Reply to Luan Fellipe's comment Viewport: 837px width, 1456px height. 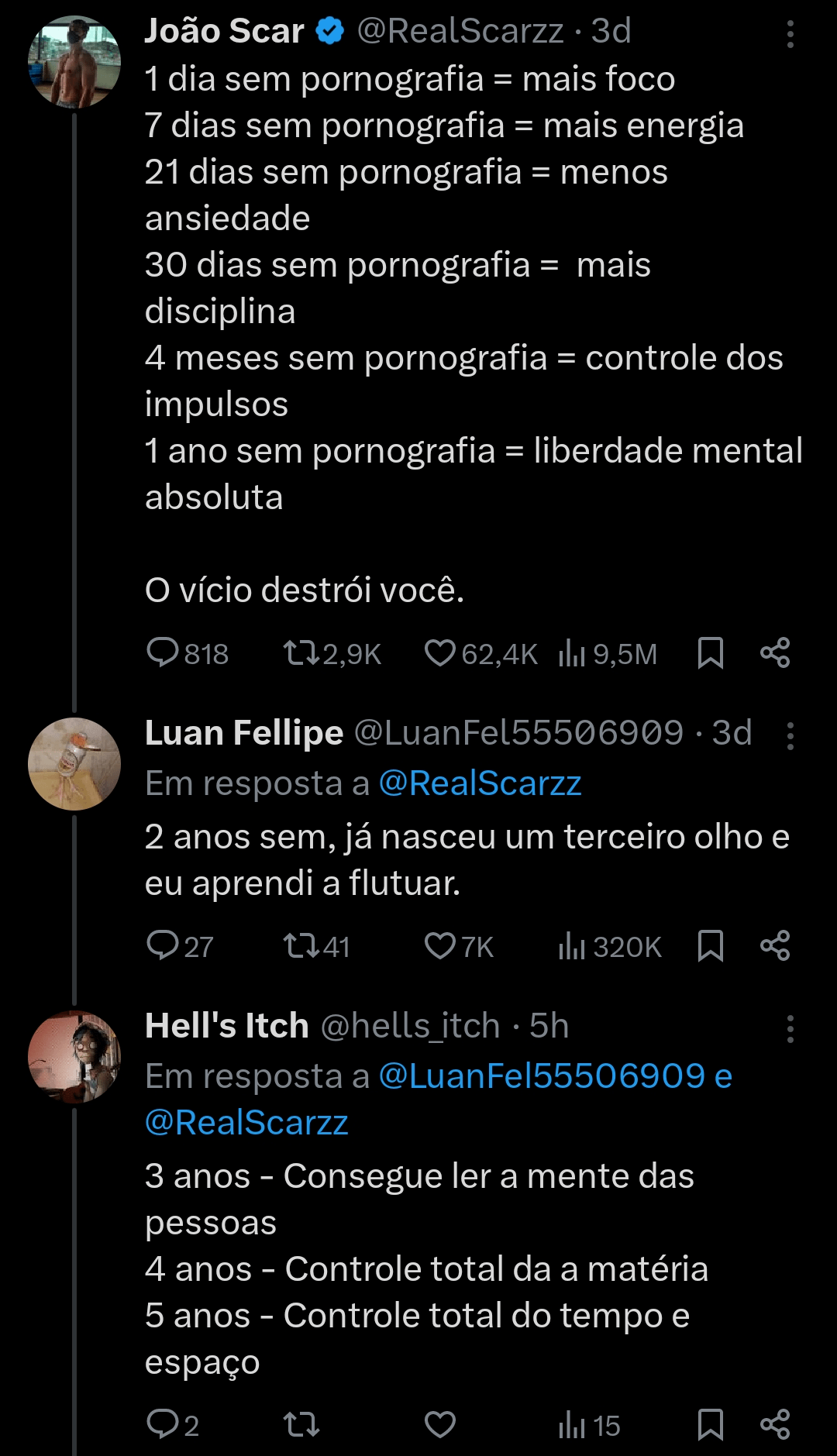click(x=164, y=945)
